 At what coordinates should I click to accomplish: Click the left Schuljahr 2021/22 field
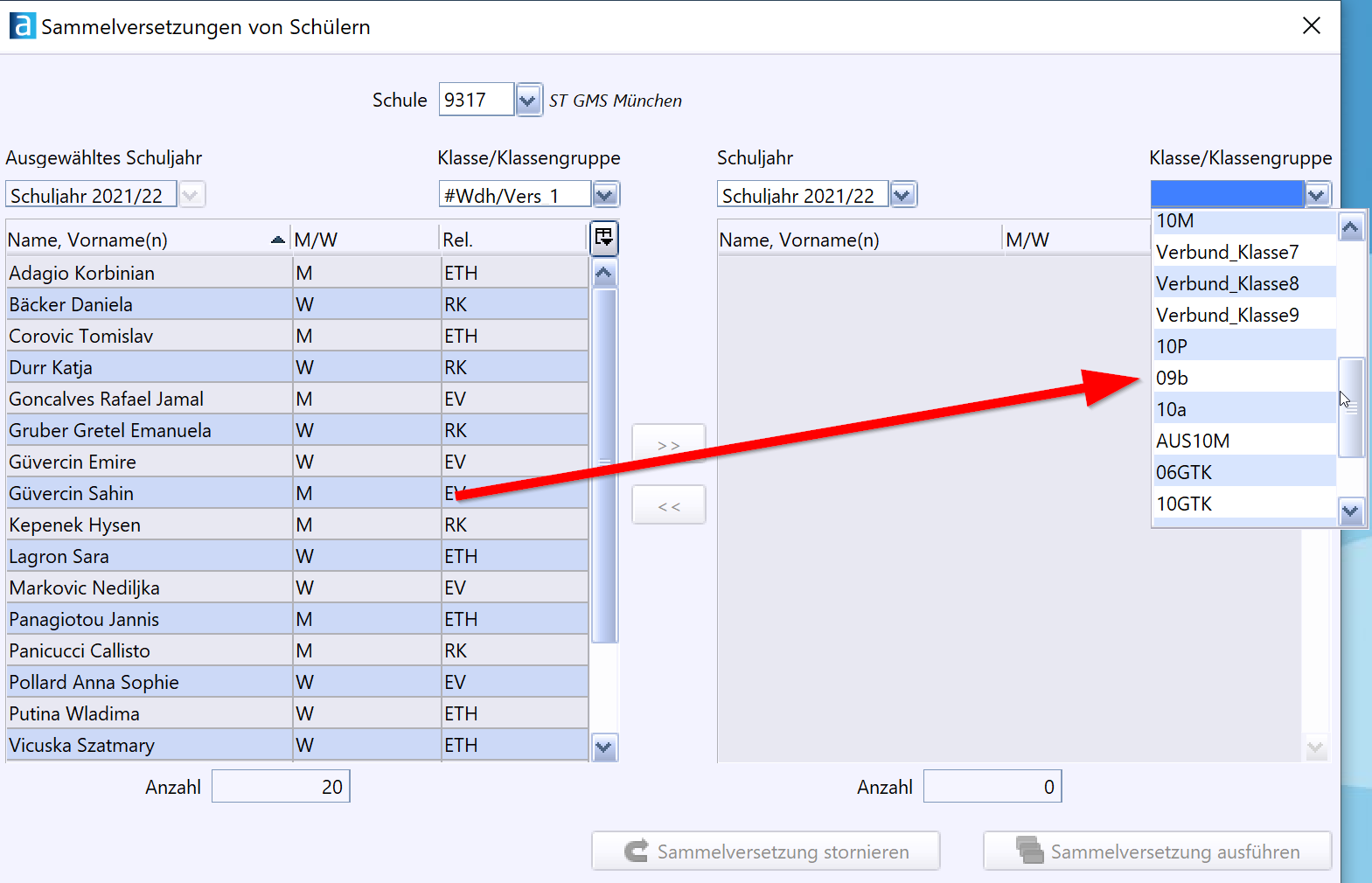91,194
